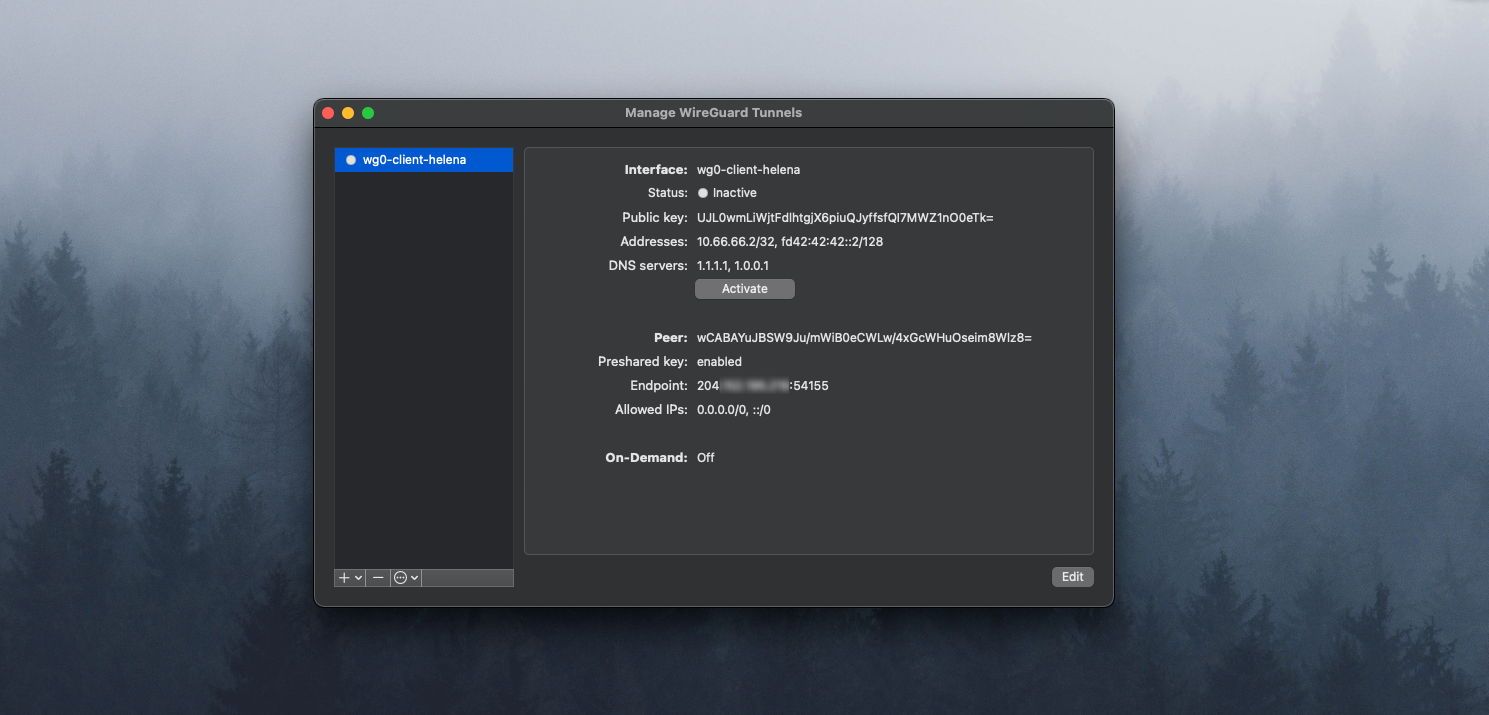The width and height of the screenshot is (1489, 715).
Task: Close the Manage WireGuard Tunnels window
Action: click(328, 113)
